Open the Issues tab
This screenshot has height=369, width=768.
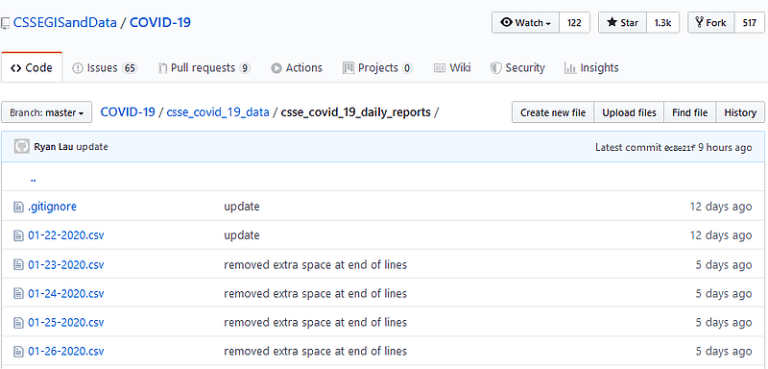tap(104, 68)
